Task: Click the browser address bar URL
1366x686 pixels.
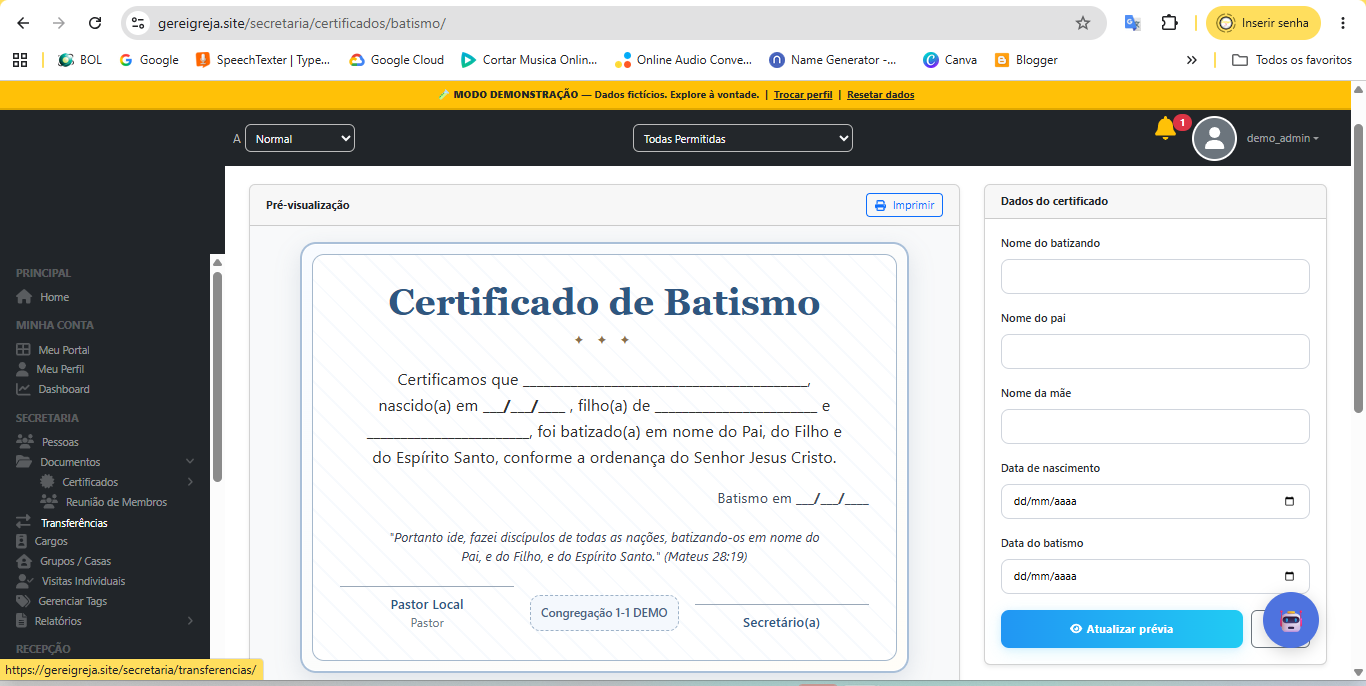Action: click(302, 23)
